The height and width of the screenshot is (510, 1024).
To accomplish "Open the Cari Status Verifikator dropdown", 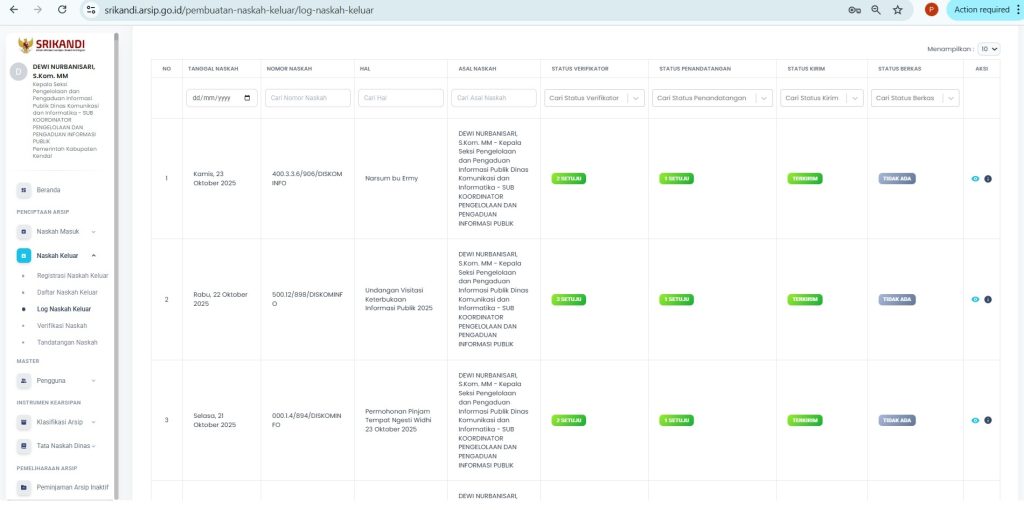I will [x=596, y=98].
